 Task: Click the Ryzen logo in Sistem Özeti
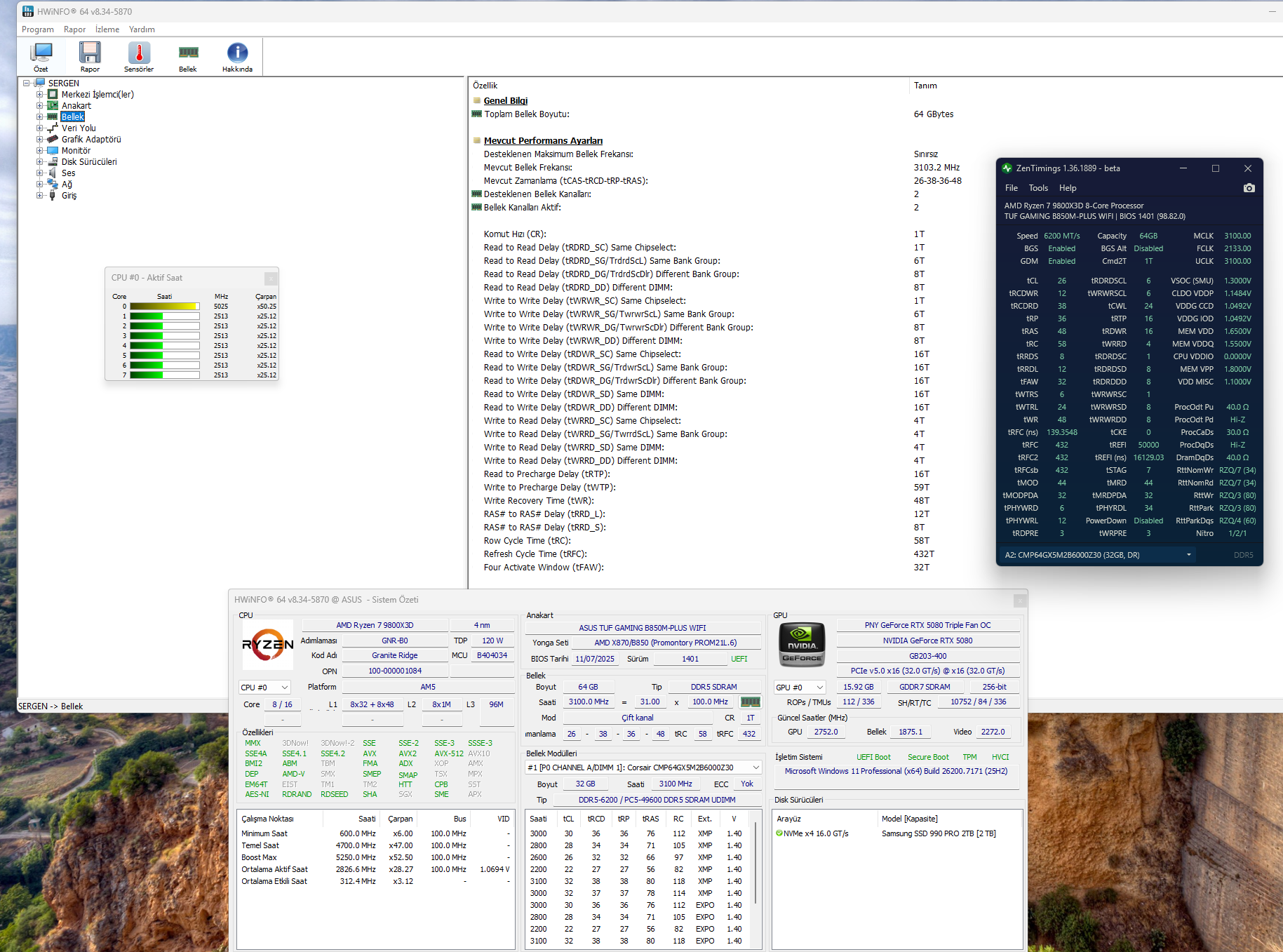click(268, 645)
